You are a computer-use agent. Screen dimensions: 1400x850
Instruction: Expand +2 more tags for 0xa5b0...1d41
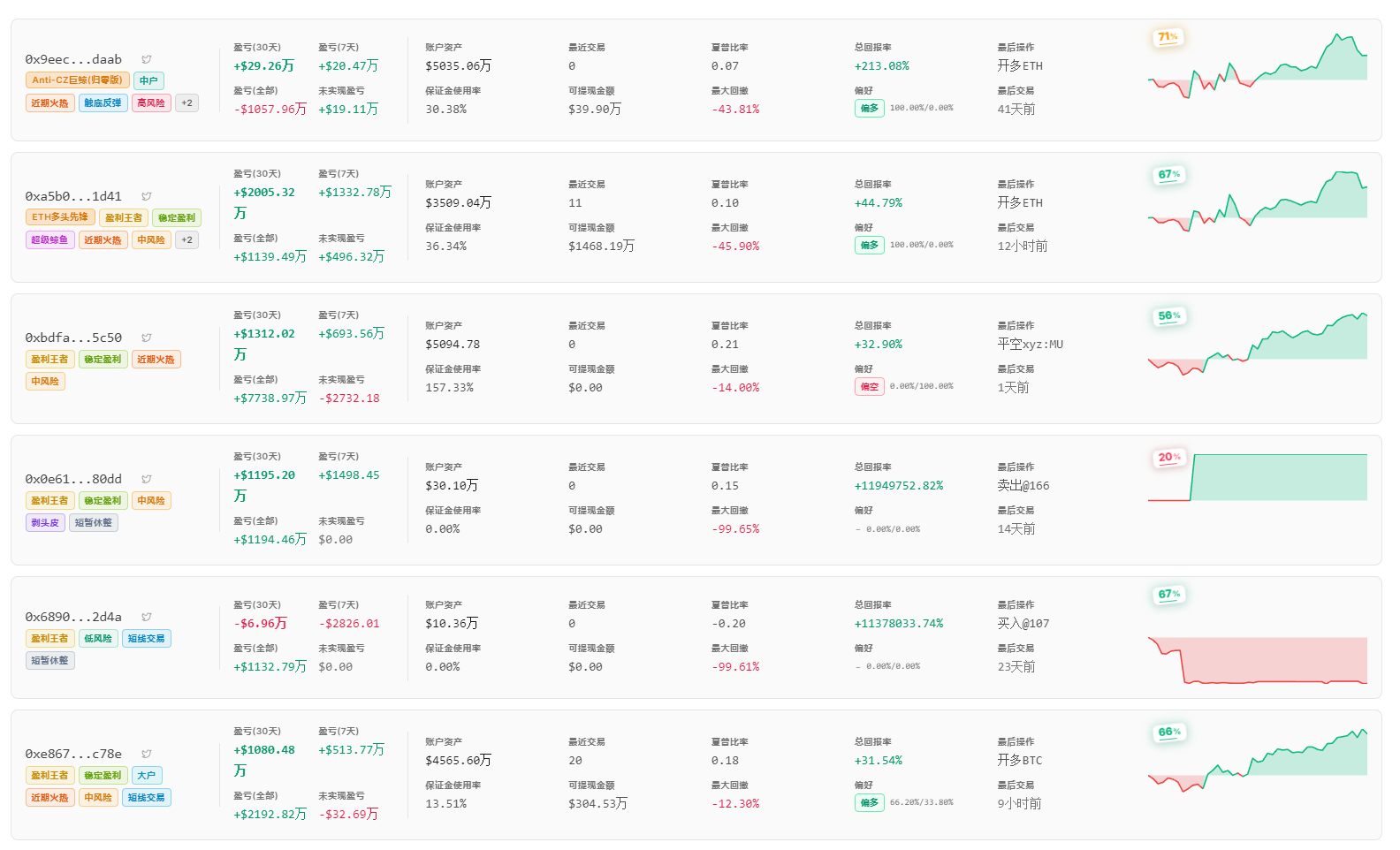(x=186, y=239)
